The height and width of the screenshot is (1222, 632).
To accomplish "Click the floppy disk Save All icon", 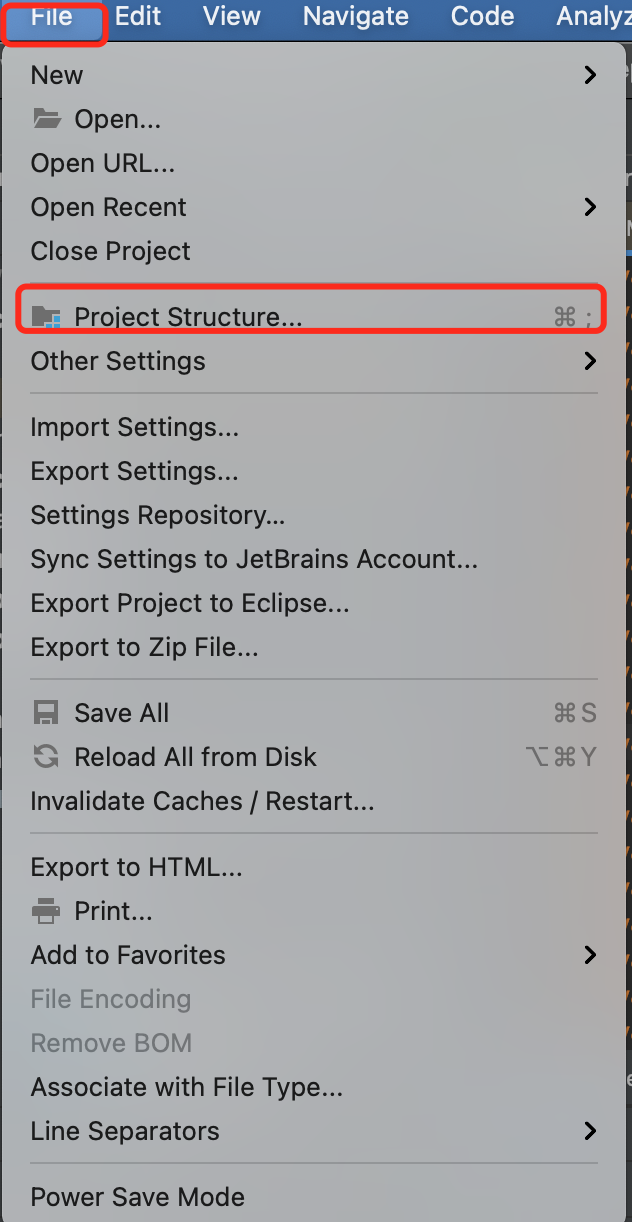I will (46, 713).
